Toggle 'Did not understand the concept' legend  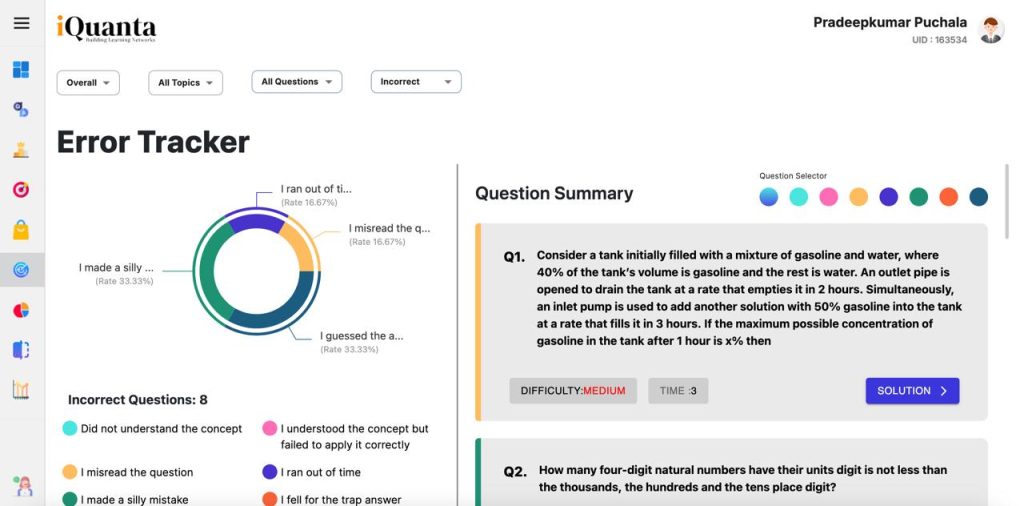pyautogui.click(x=152, y=428)
